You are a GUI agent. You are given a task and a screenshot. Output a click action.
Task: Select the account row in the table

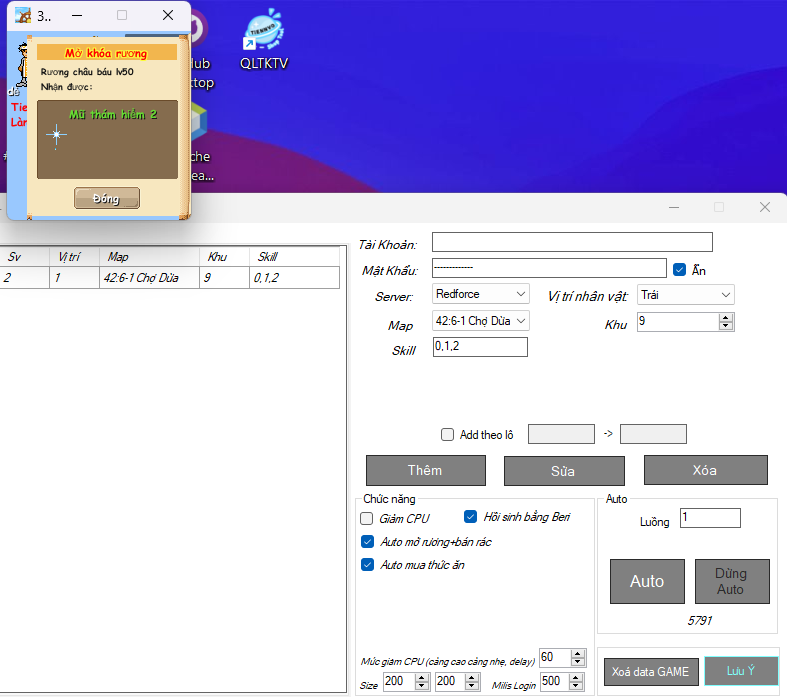pos(170,278)
